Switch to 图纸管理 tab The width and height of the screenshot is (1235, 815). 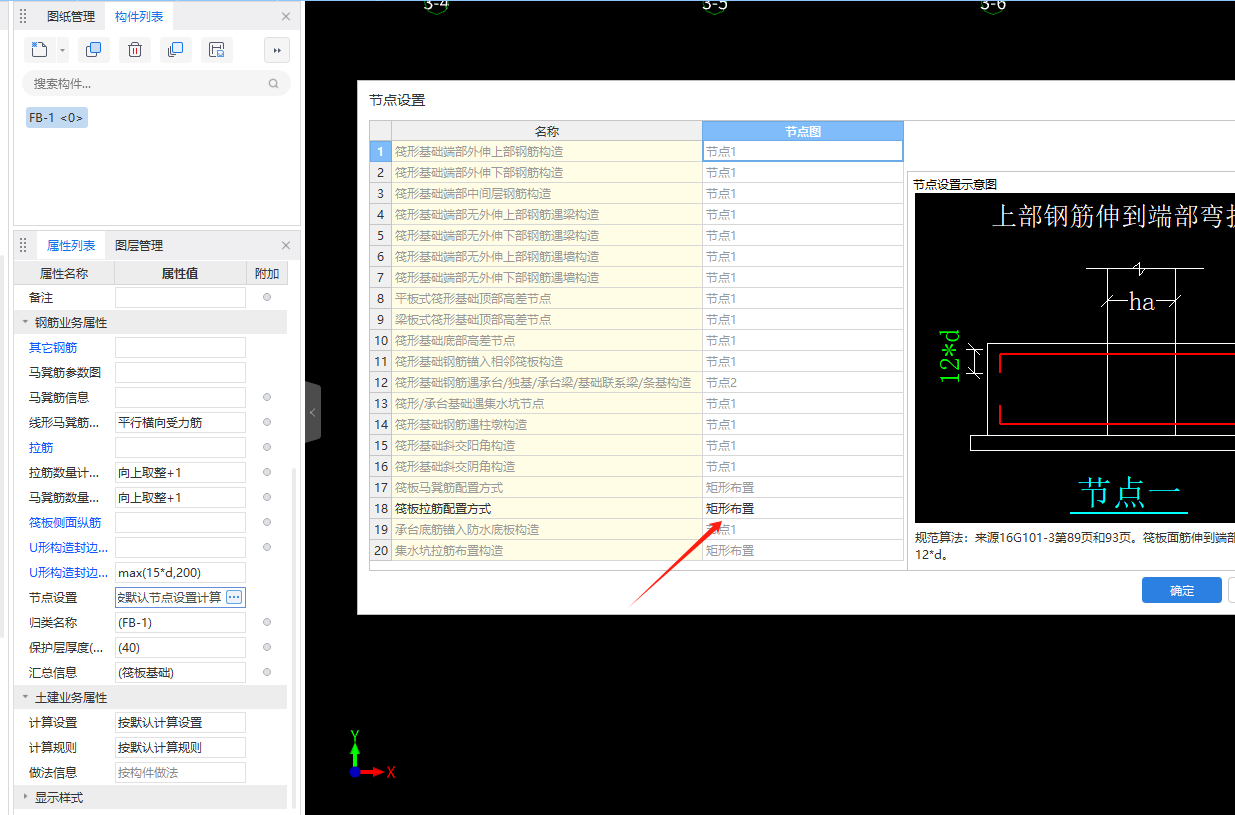tap(71, 16)
